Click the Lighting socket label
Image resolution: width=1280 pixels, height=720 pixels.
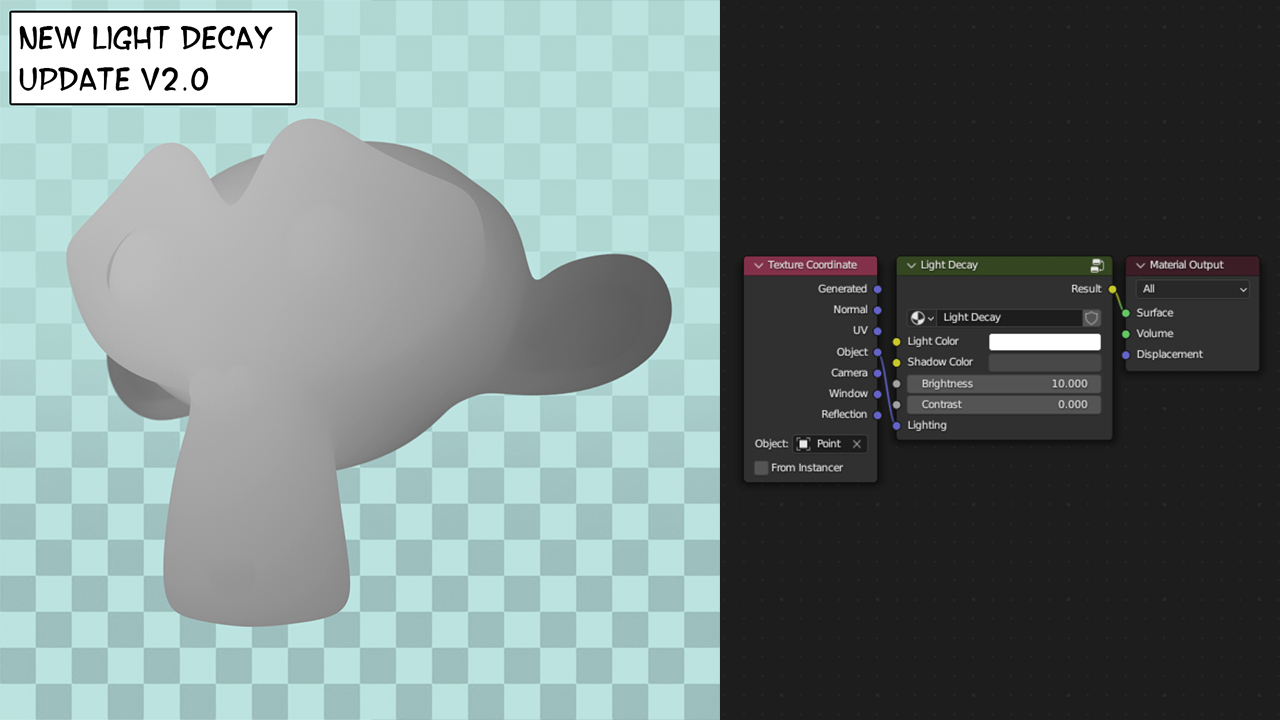coord(927,425)
